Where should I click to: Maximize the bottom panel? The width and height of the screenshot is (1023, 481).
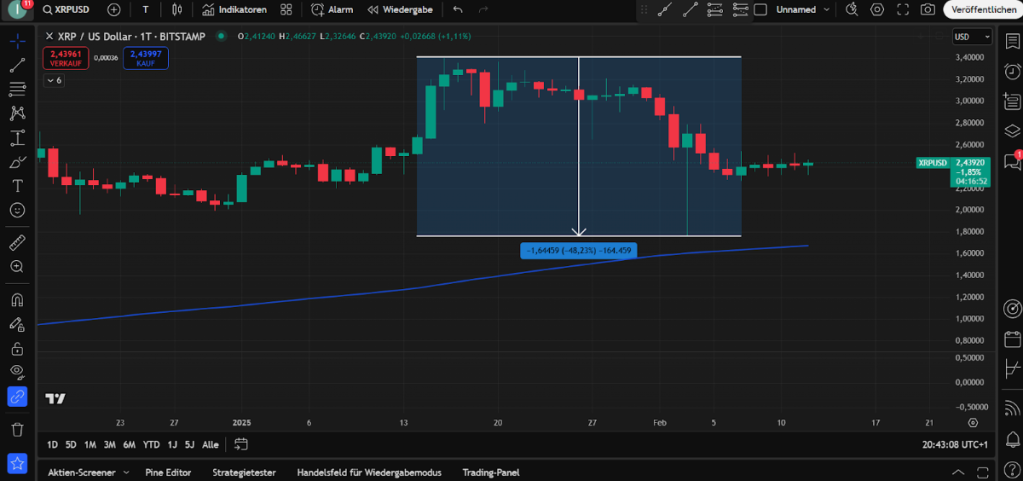coord(983,473)
